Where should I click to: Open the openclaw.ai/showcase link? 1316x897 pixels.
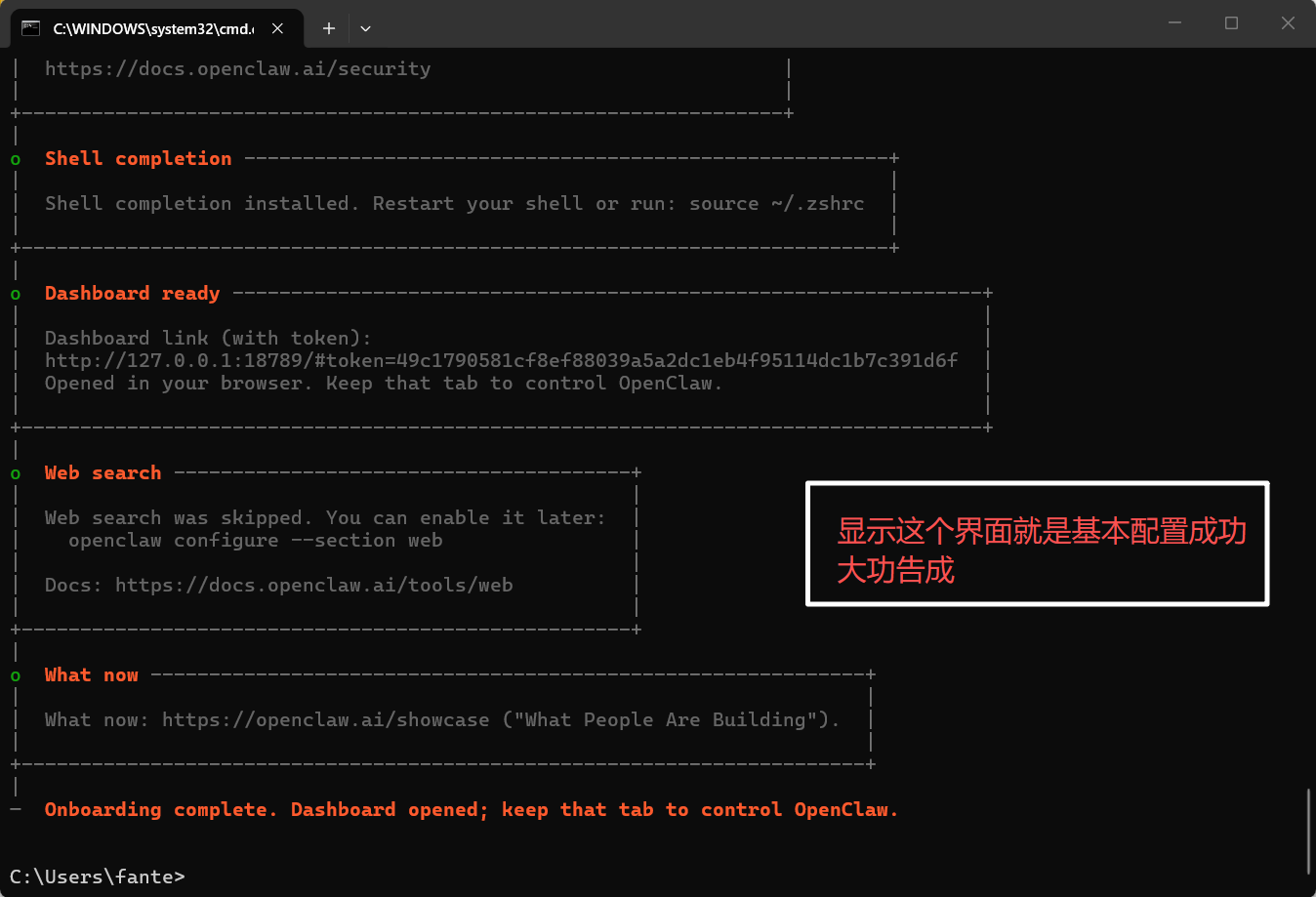pos(325,719)
